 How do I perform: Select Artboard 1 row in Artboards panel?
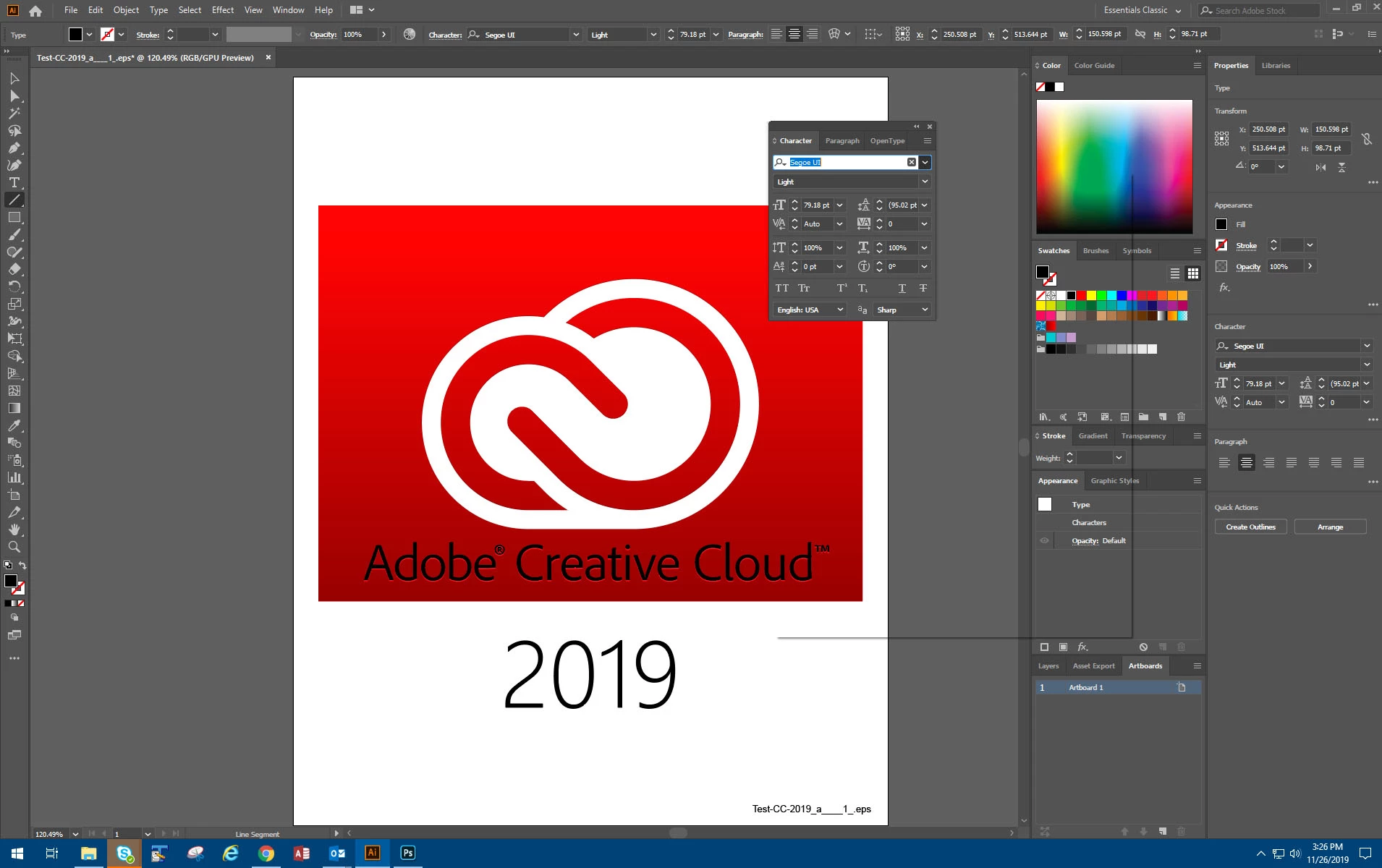[1118, 687]
